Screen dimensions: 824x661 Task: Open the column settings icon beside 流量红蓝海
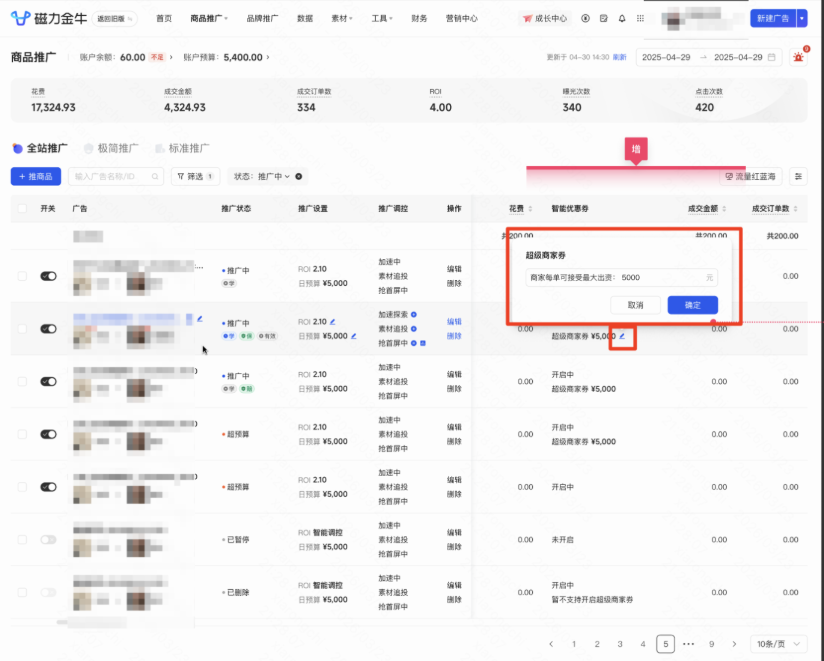coord(798,177)
